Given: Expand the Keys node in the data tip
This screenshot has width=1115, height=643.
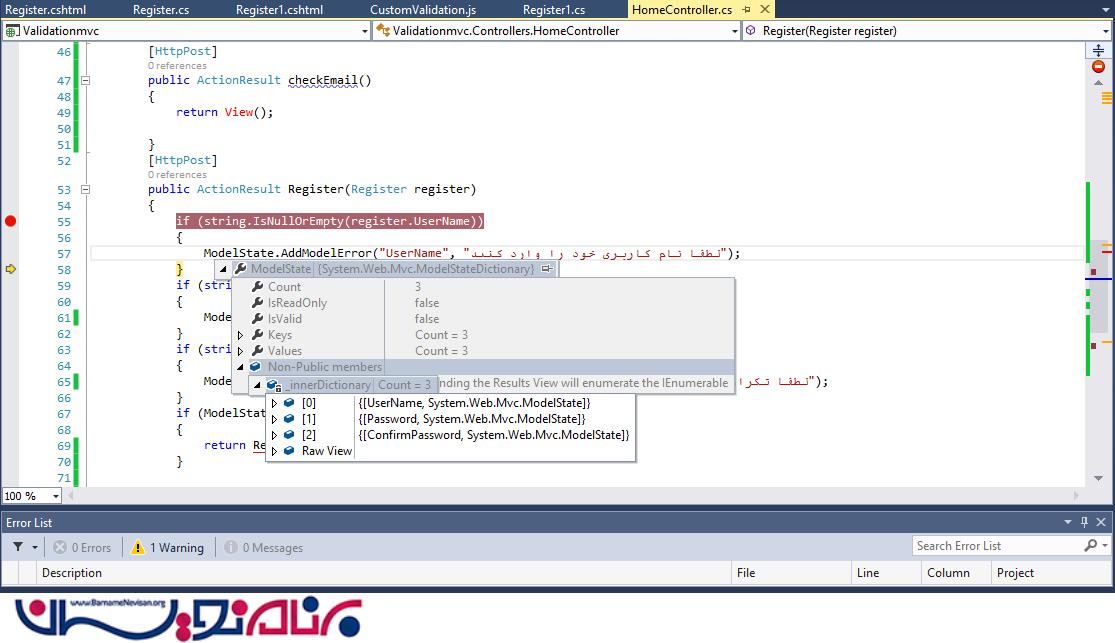Looking at the screenshot, I should click(240, 335).
